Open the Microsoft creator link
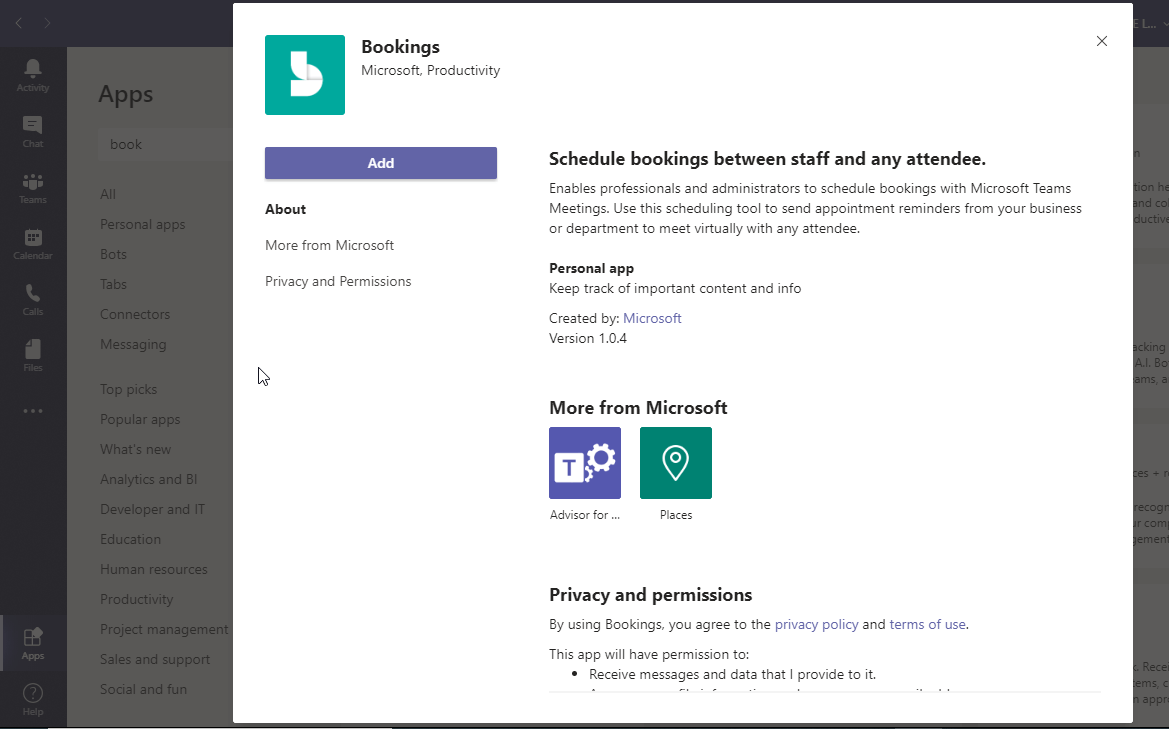Viewport: 1169px width, 729px height. 652,318
